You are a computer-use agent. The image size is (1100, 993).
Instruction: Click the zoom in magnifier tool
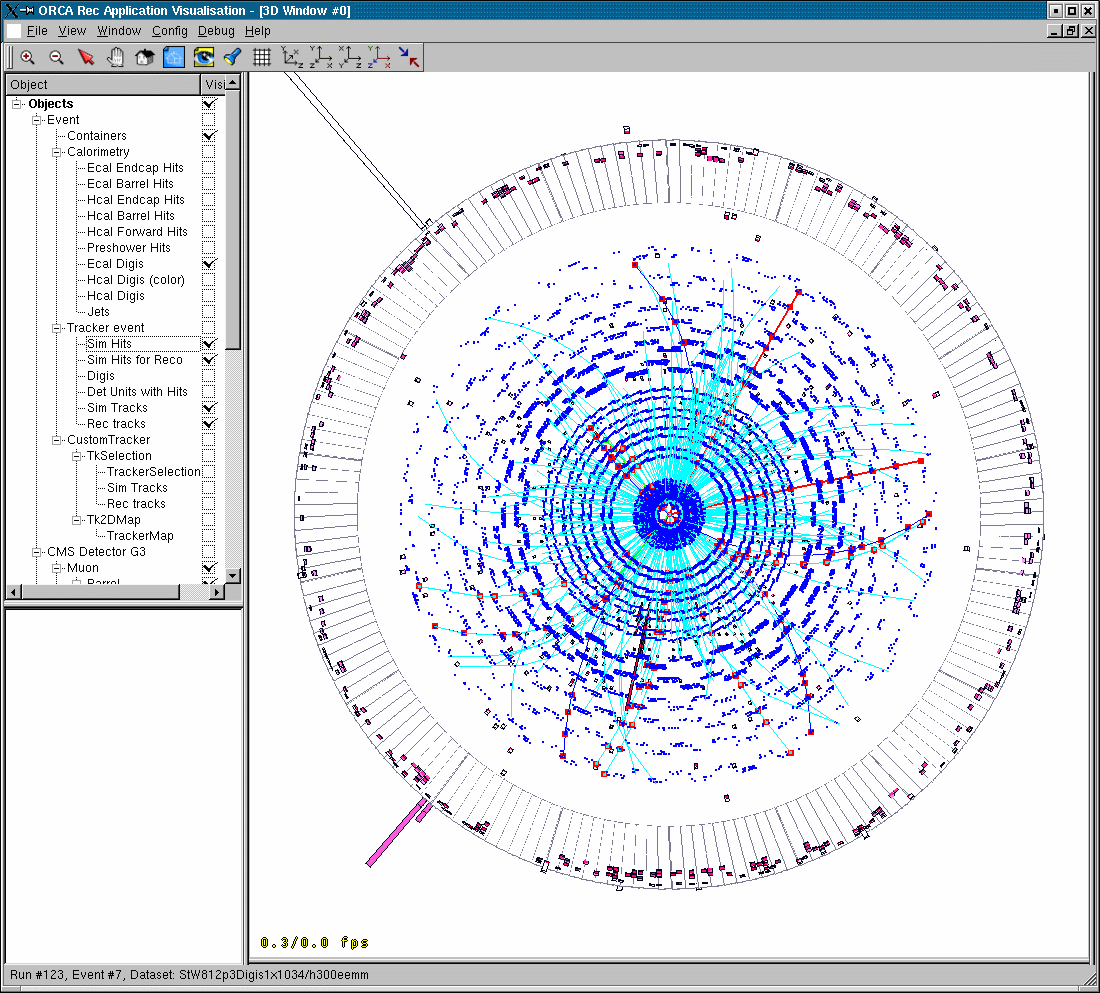pyautogui.click(x=27, y=58)
